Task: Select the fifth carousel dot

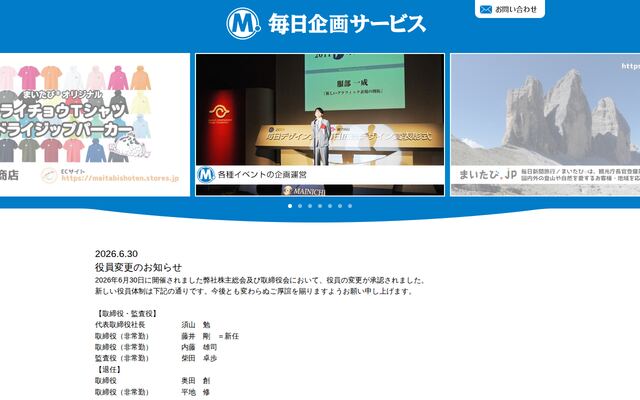Action: coord(330,206)
